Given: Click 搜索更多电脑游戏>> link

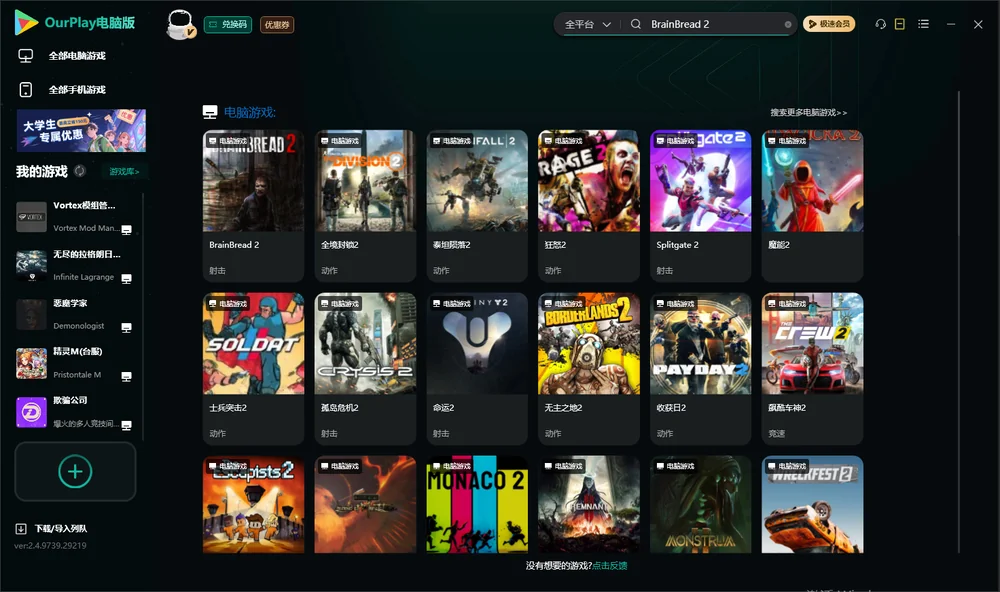Looking at the screenshot, I should [x=809, y=112].
